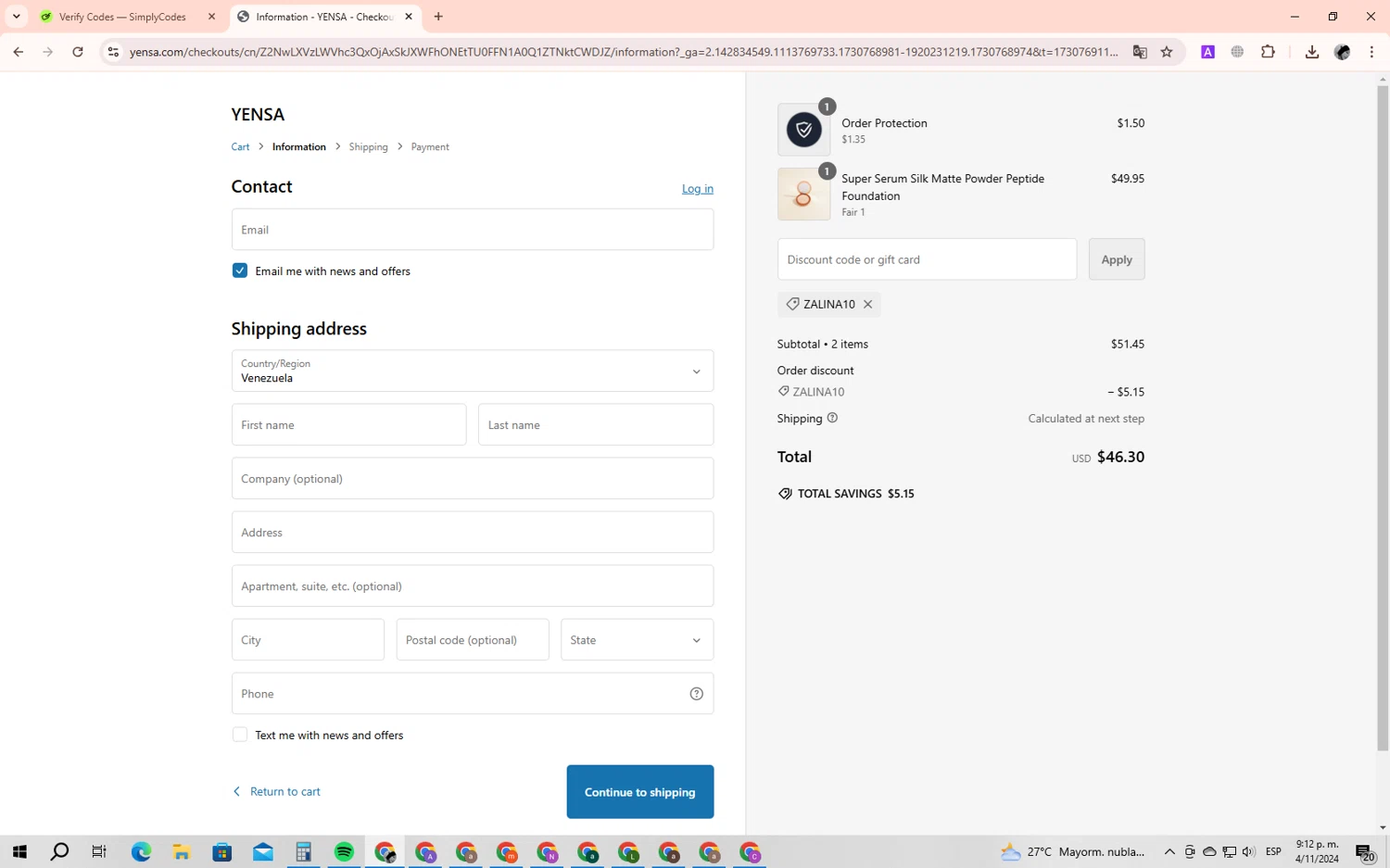Open File Explorer from the taskbar
Image resolution: width=1390 pixels, height=868 pixels.
tap(182, 851)
